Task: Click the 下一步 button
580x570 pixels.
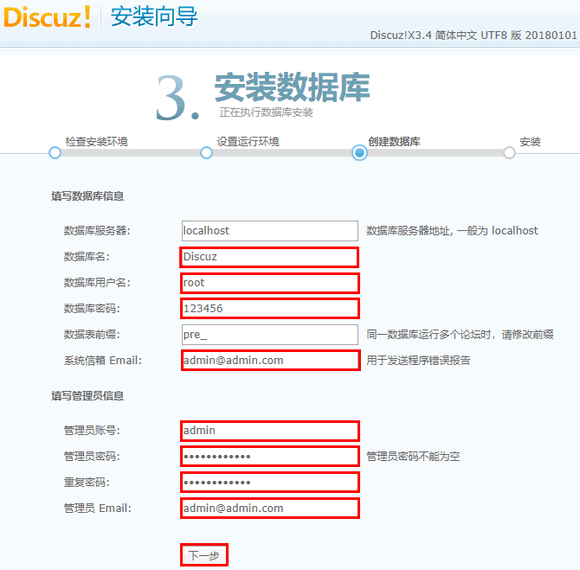Action: (x=204, y=555)
